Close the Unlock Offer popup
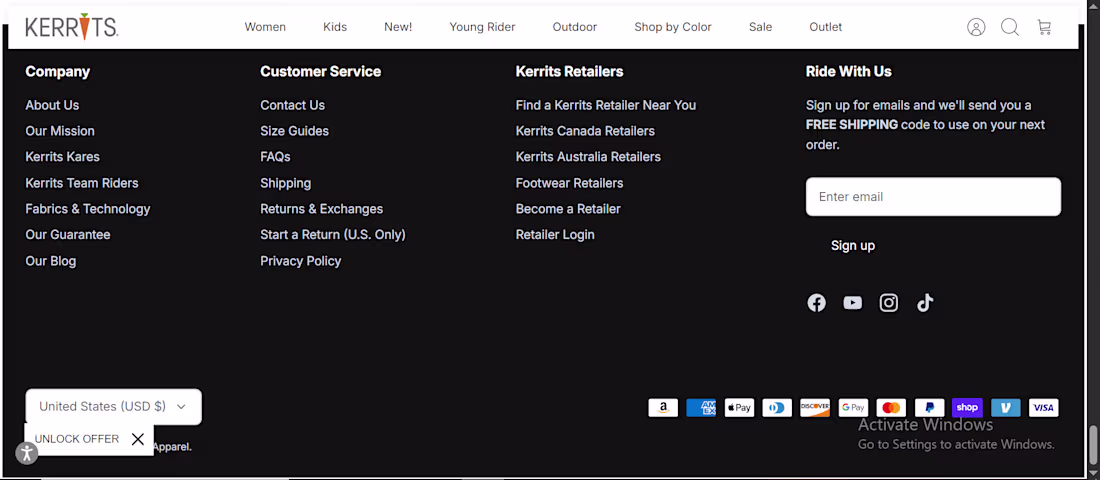The height and width of the screenshot is (480, 1100). coord(138,439)
